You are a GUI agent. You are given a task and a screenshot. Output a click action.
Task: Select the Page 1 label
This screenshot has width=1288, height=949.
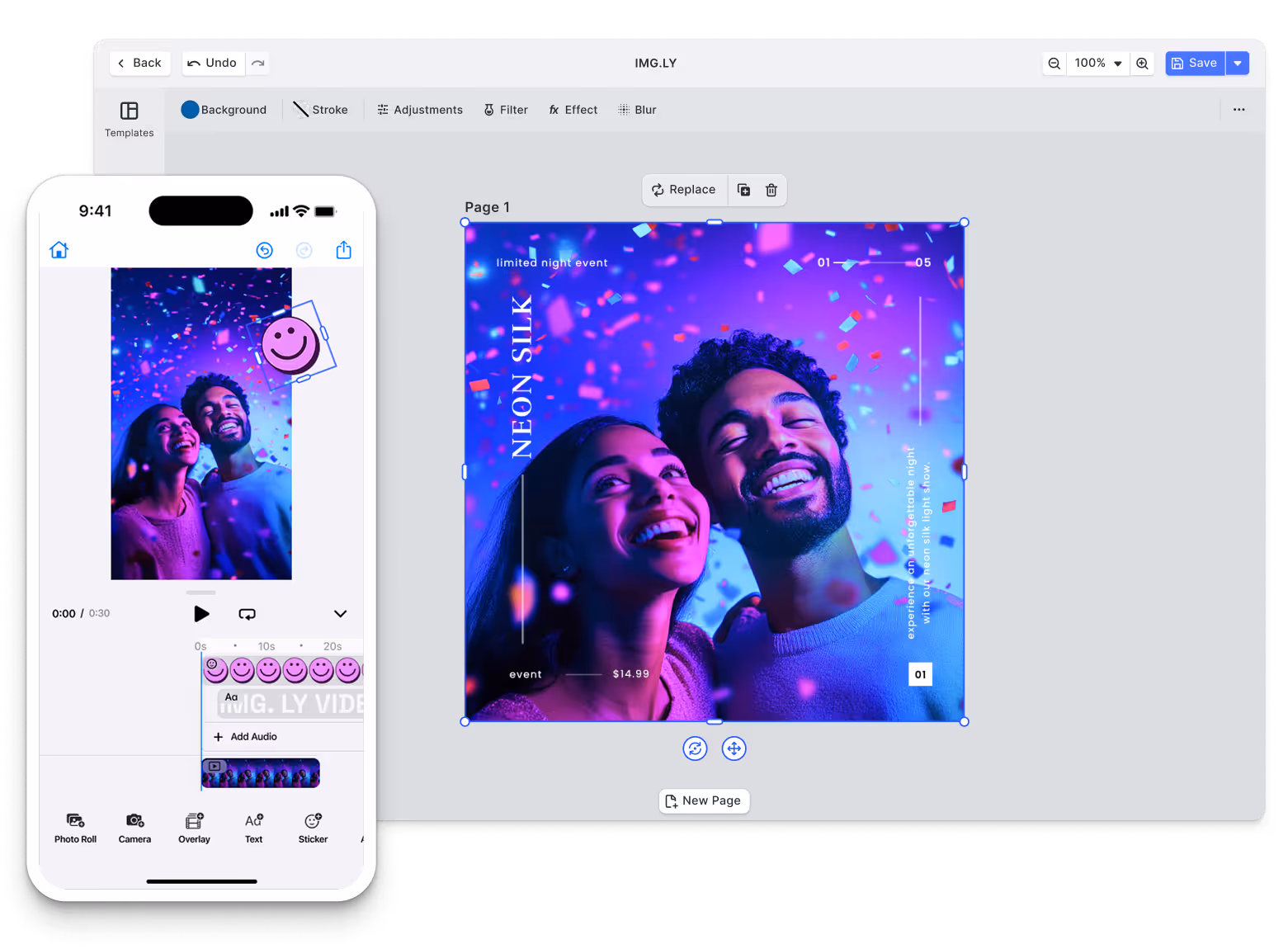(487, 207)
